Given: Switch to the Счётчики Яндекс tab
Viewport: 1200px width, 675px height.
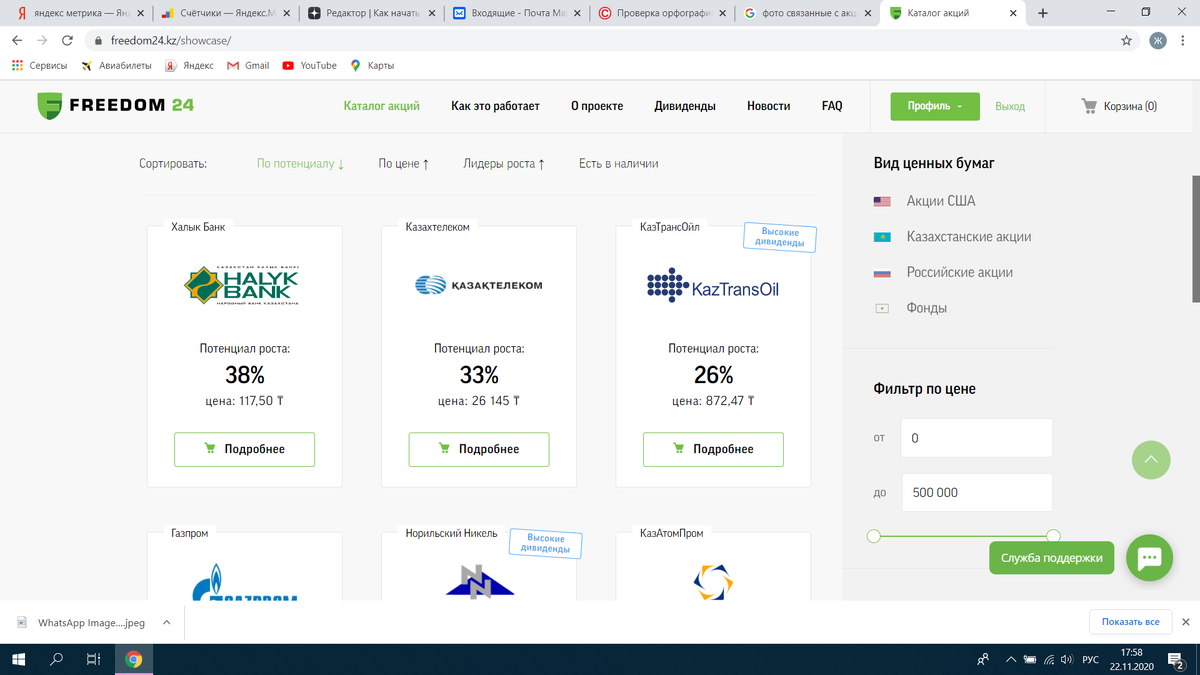Looking at the screenshot, I should [225, 14].
